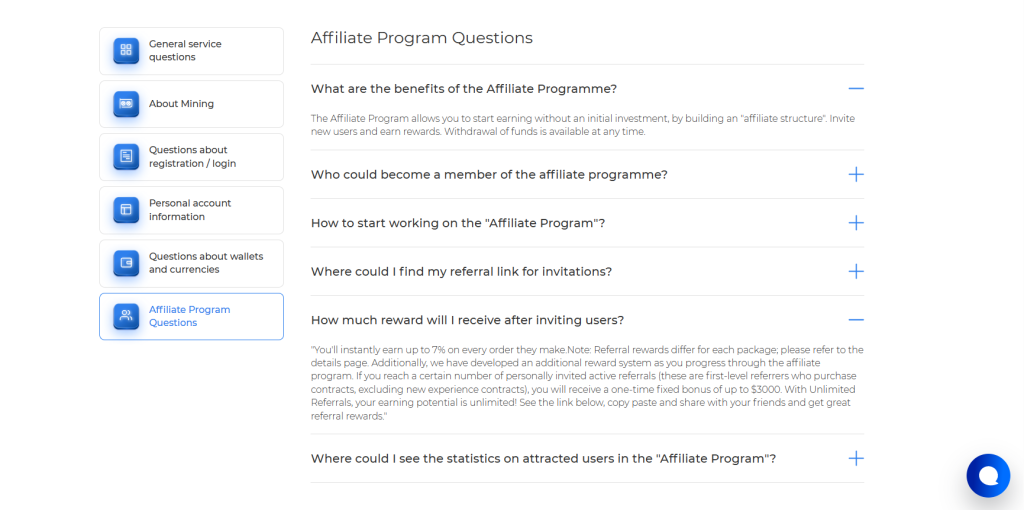Open the chat support bubble icon

pos(988,475)
